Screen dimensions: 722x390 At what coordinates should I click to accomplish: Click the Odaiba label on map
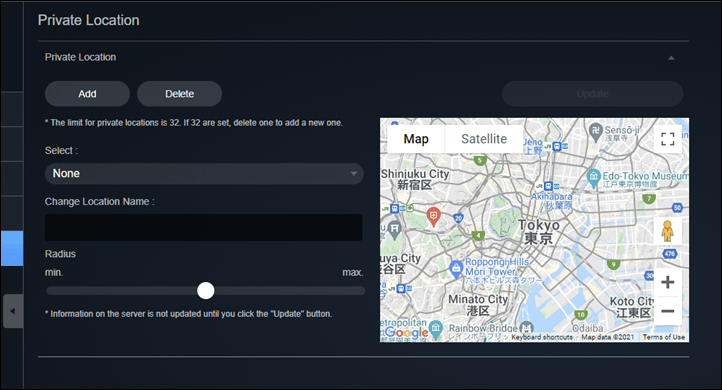coord(588,328)
